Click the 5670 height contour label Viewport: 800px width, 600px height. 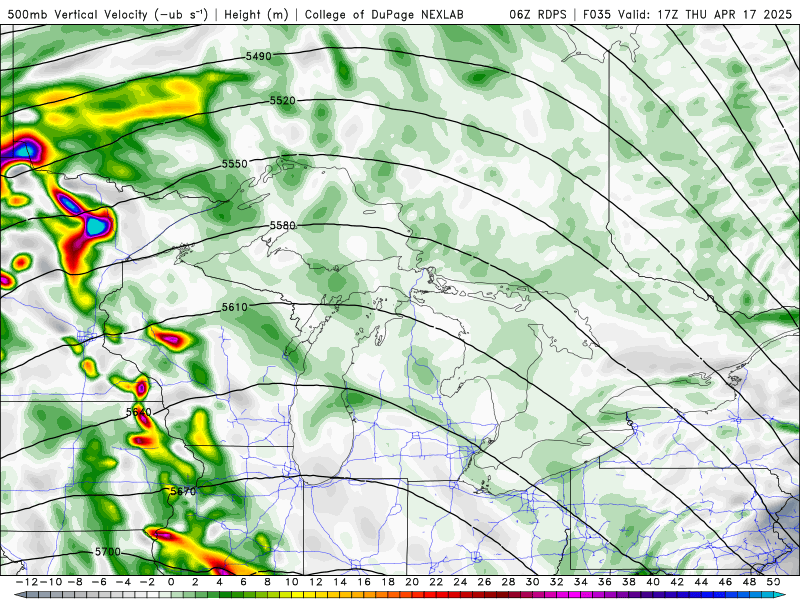tap(183, 491)
